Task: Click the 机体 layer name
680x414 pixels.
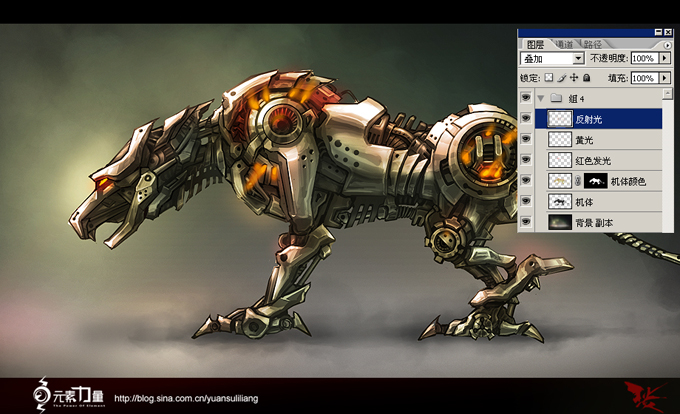Action: point(584,202)
